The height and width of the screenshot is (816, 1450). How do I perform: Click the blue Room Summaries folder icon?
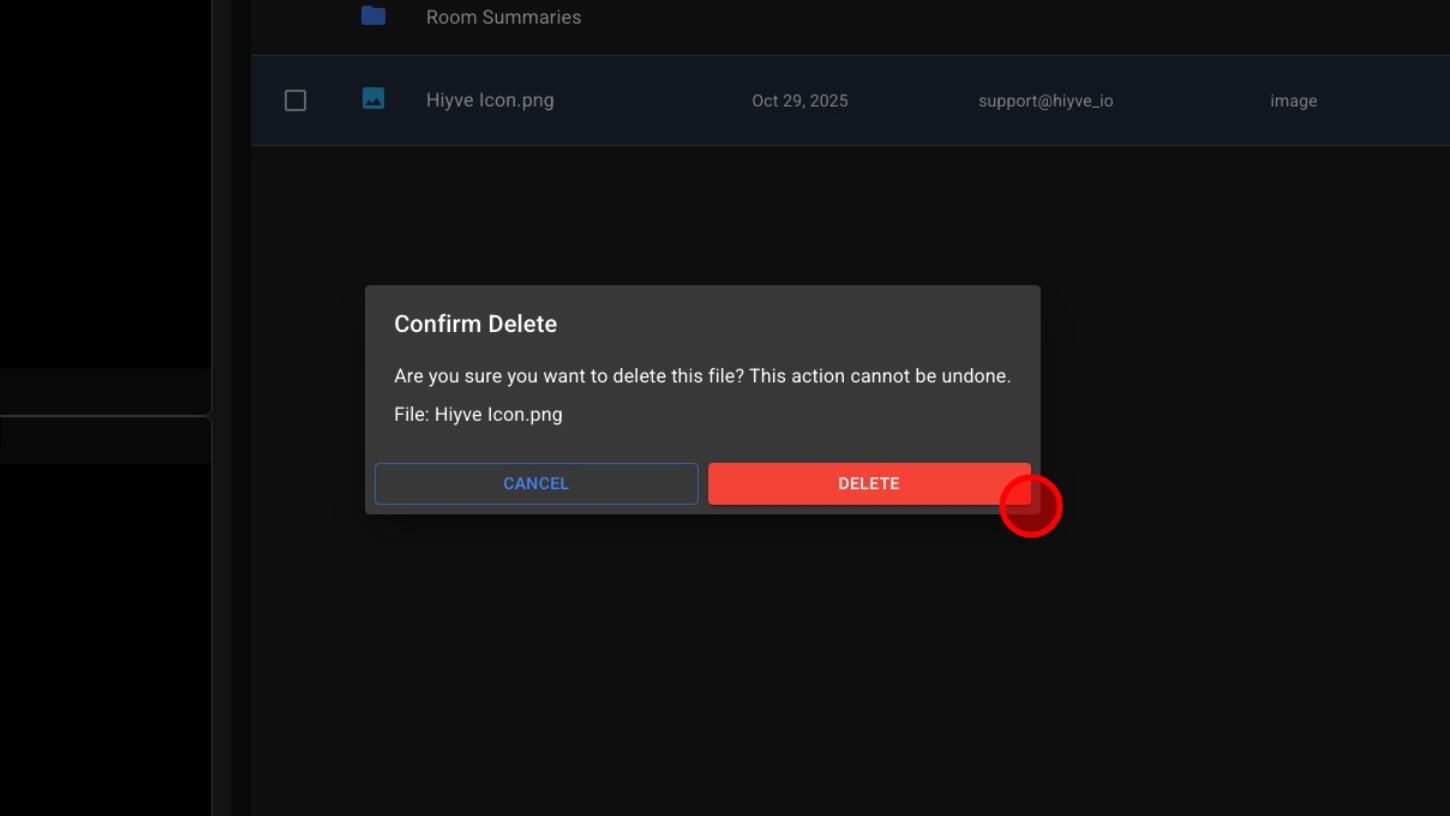[373, 16]
